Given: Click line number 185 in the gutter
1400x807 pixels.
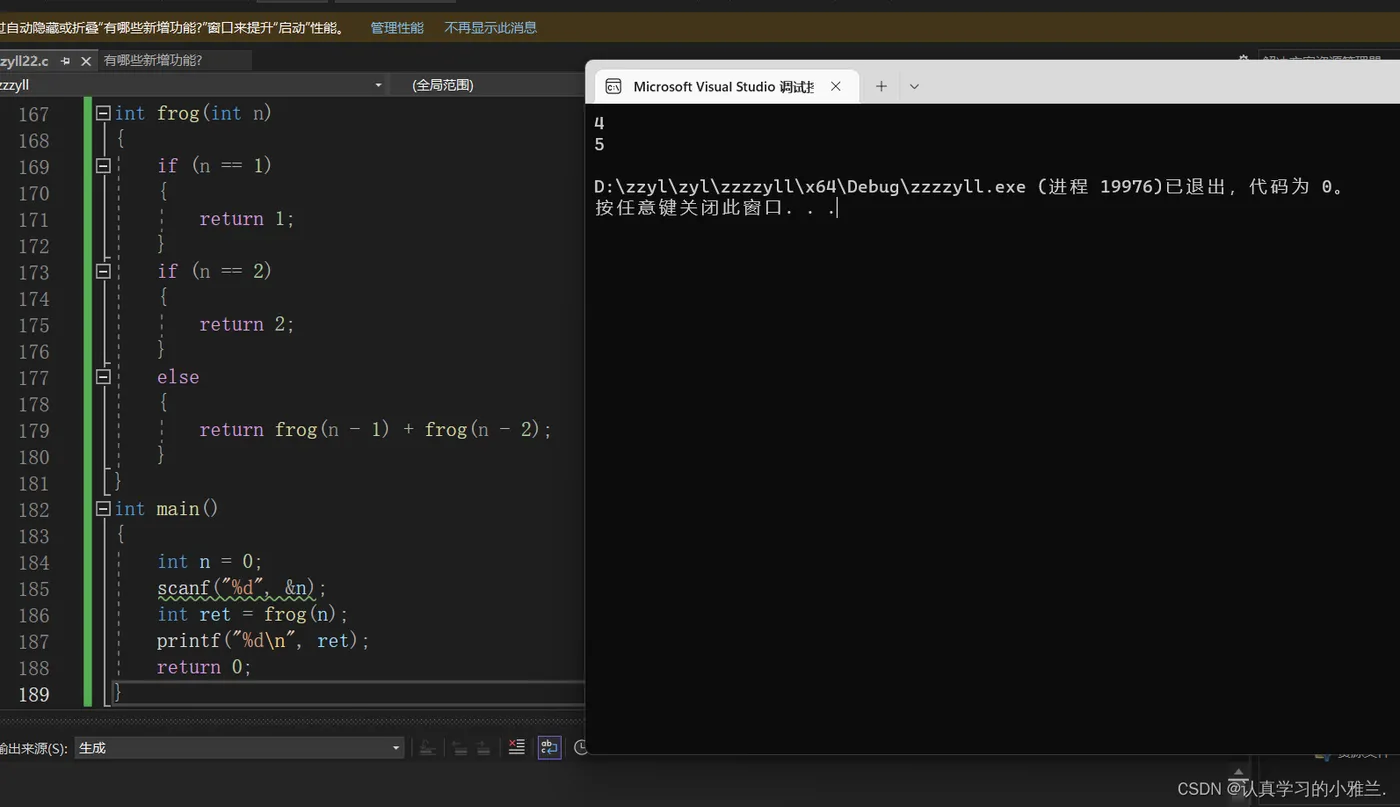Looking at the screenshot, I should pyautogui.click(x=33, y=589).
